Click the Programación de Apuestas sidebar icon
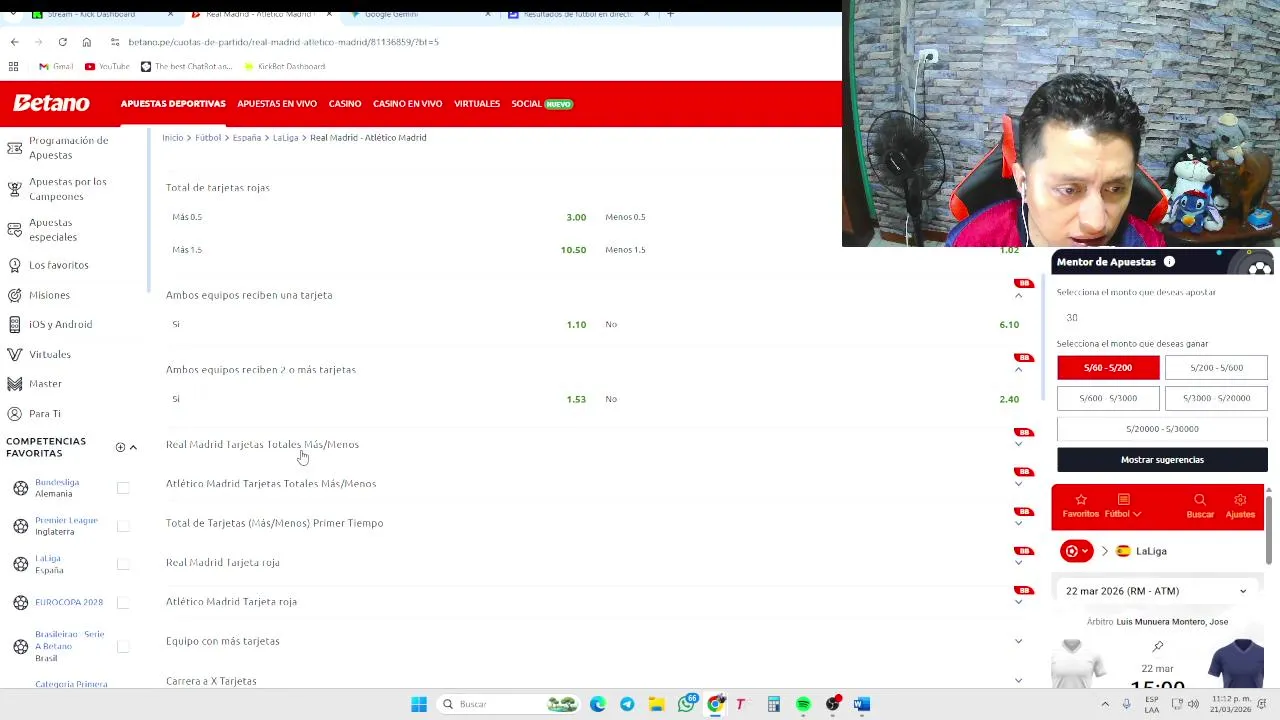Screen dimensions: 1280x720 click(x=14, y=148)
